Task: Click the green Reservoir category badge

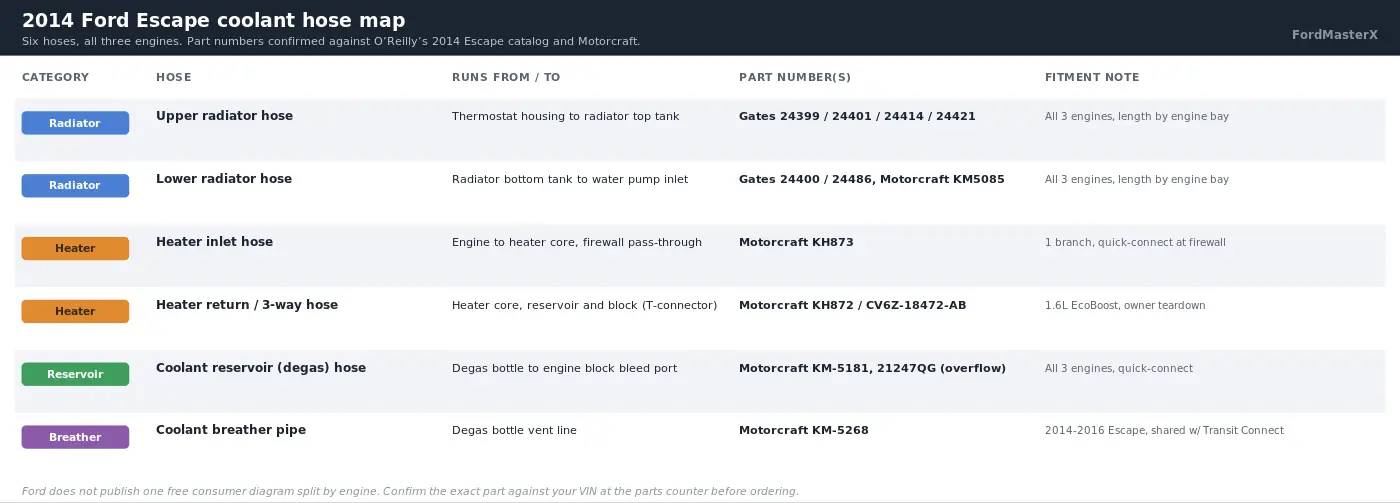Action: point(75,374)
